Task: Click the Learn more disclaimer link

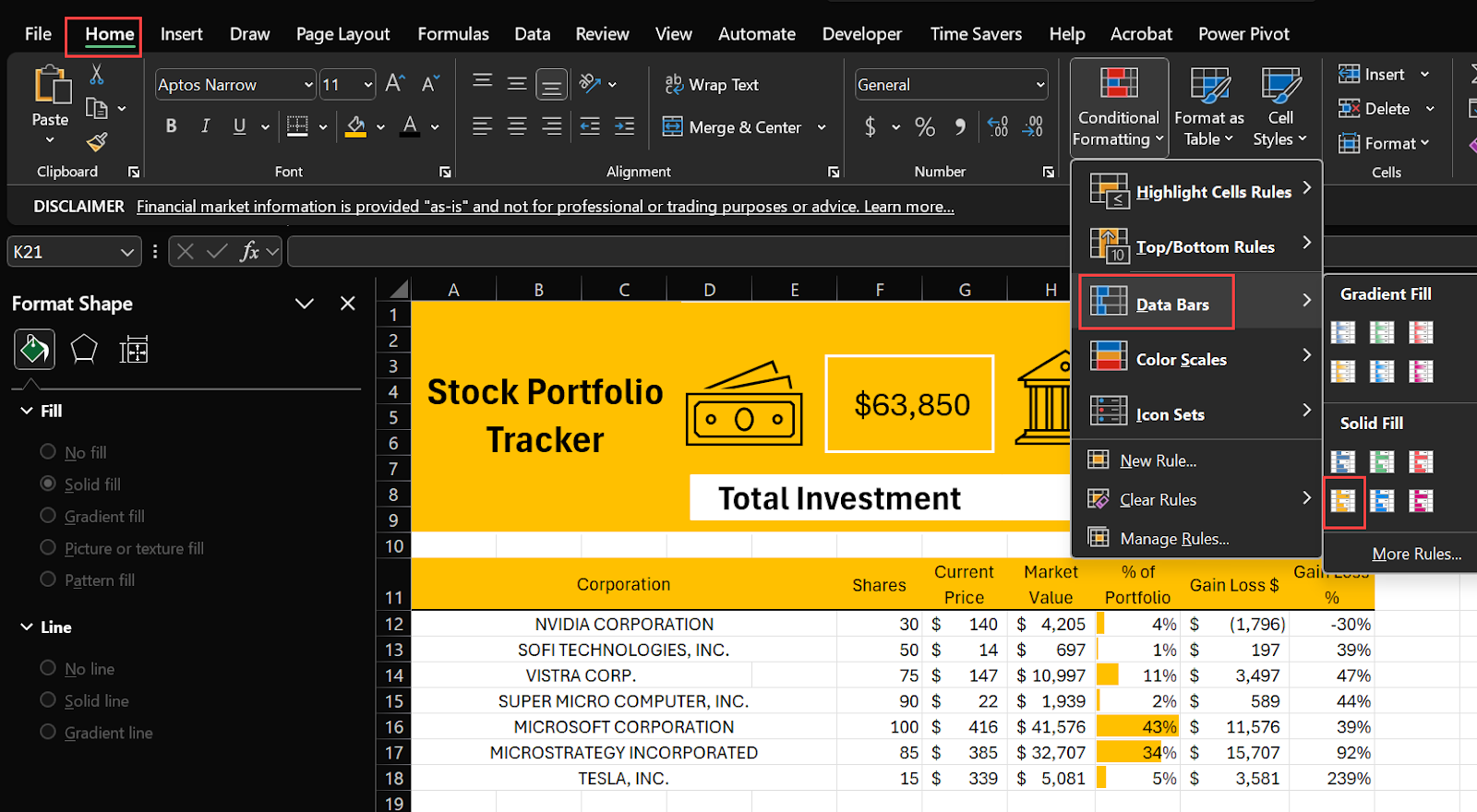Action: 909,207
